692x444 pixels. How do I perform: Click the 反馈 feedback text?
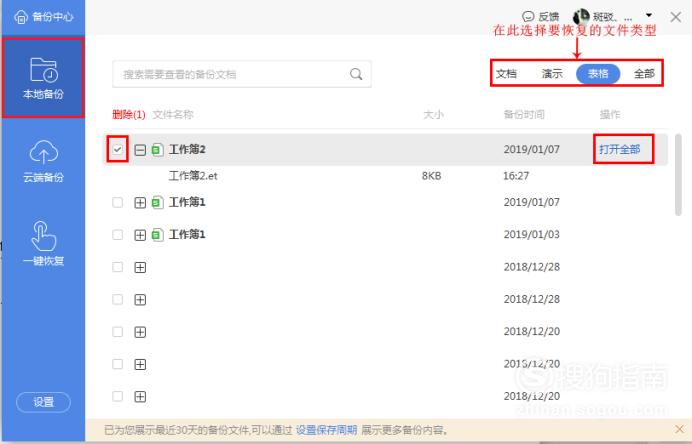tap(549, 17)
